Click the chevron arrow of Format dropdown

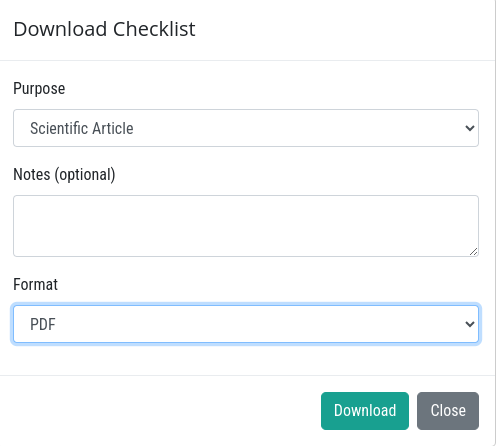pyautogui.click(x=470, y=324)
